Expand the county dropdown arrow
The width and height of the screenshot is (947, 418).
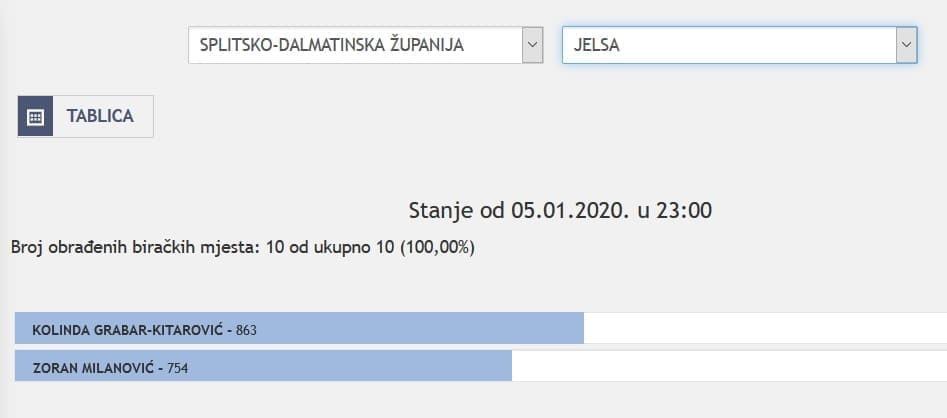[532, 45]
